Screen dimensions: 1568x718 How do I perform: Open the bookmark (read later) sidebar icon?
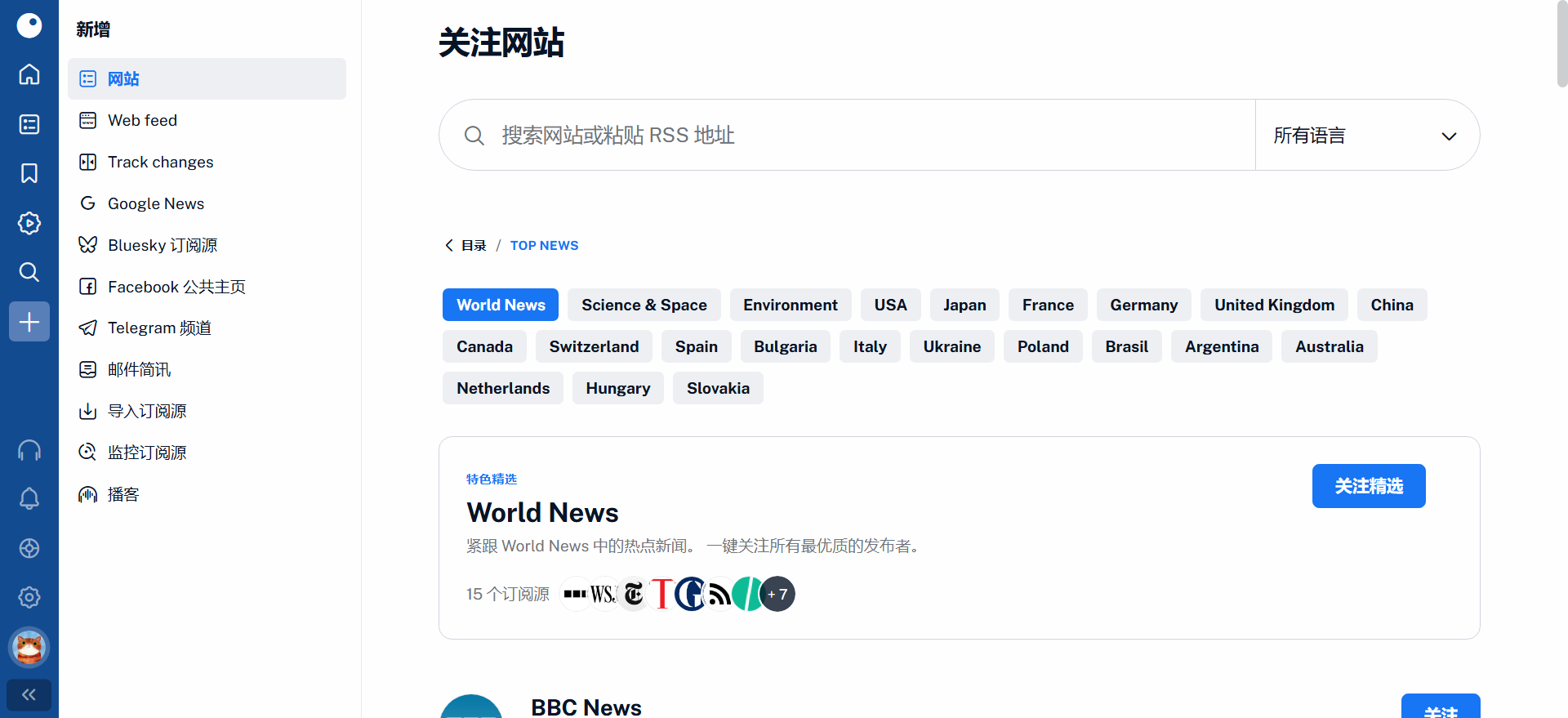click(x=29, y=173)
